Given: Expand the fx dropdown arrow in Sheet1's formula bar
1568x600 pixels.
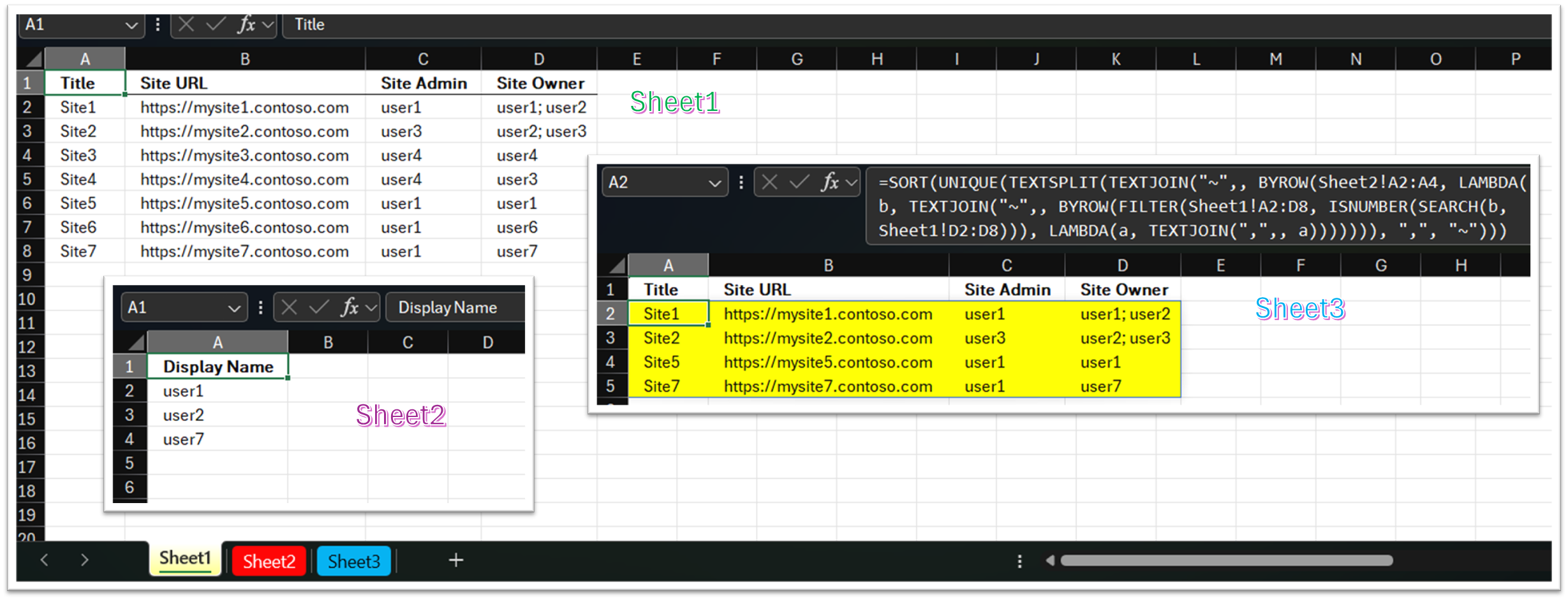Looking at the screenshot, I should [x=268, y=26].
